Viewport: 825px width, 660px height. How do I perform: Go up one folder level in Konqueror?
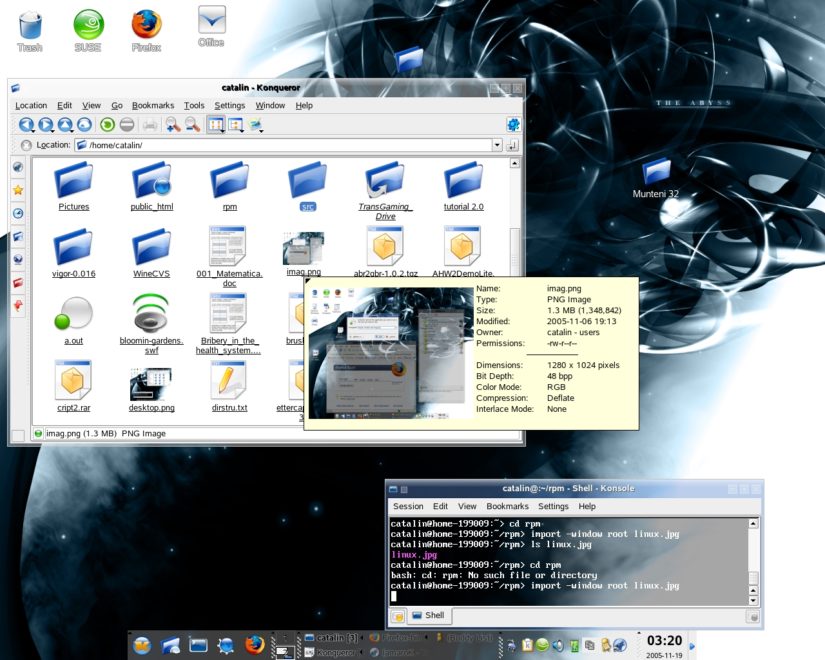point(65,125)
